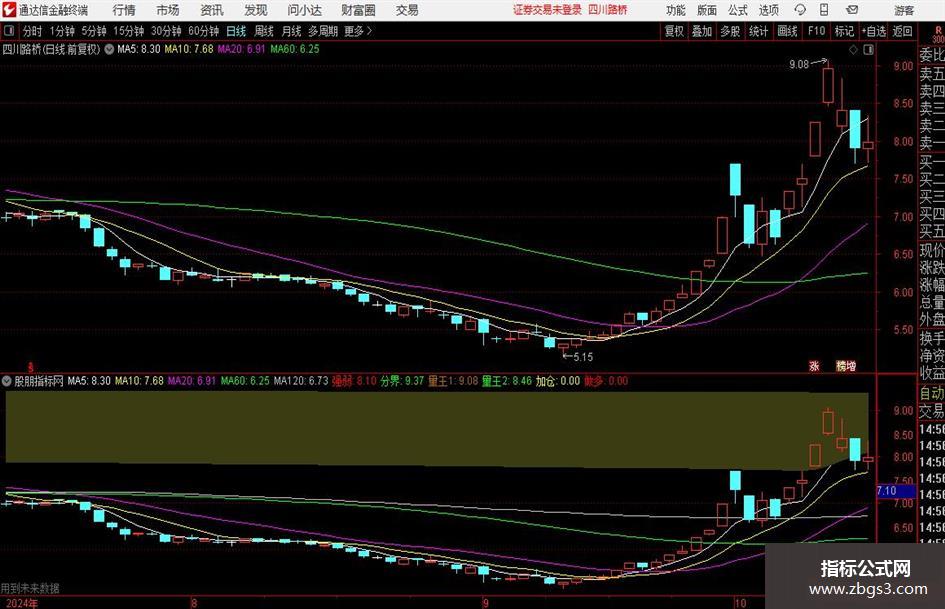945x609 pixels.
Task: Open the dropdown arrow beside 股朋指标网
Action: [7, 381]
